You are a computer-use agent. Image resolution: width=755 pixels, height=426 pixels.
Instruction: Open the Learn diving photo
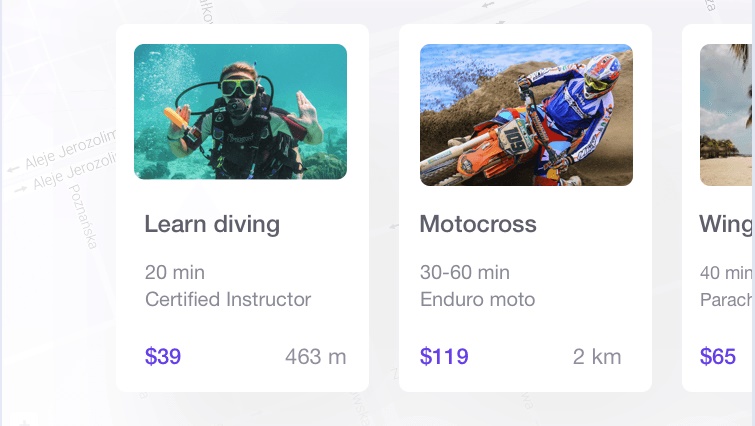tap(240, 112)
